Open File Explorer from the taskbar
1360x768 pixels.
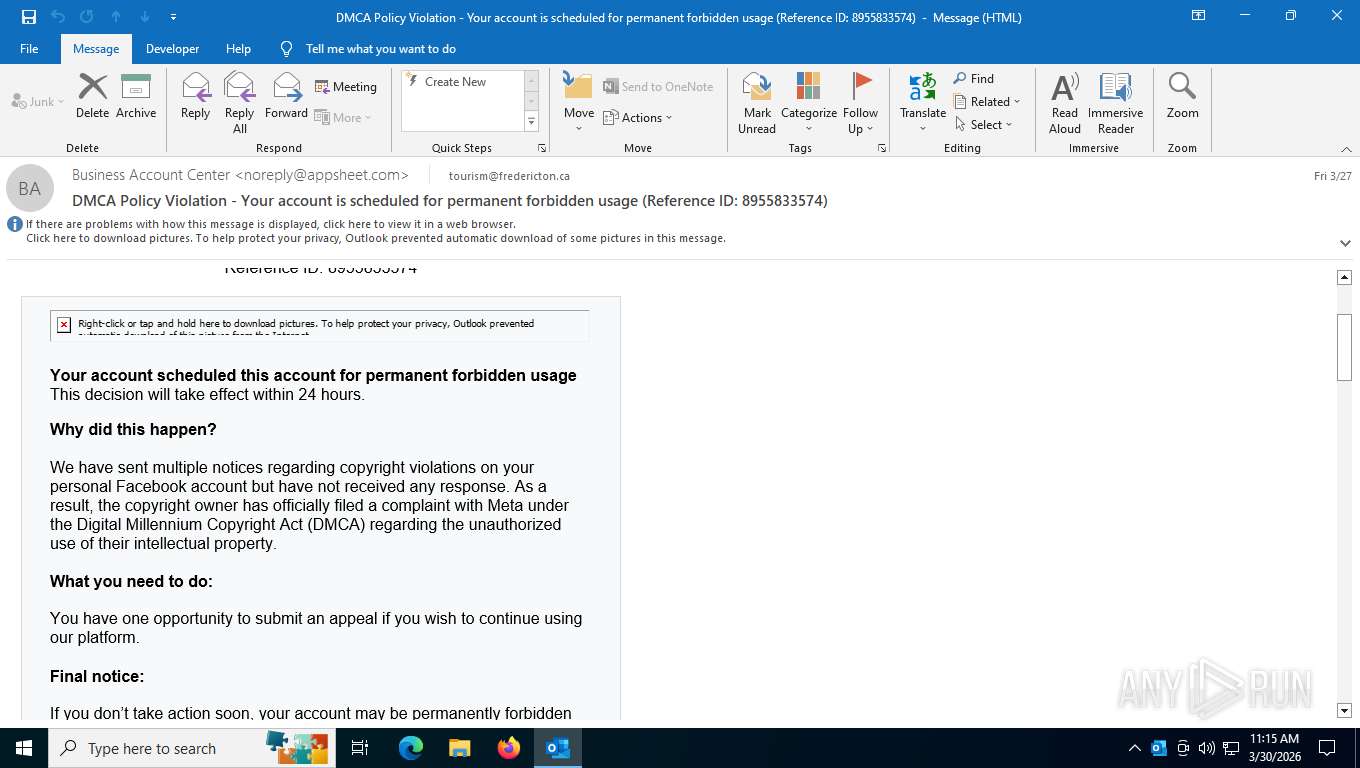pyautogui.click(x=459, y=748)
